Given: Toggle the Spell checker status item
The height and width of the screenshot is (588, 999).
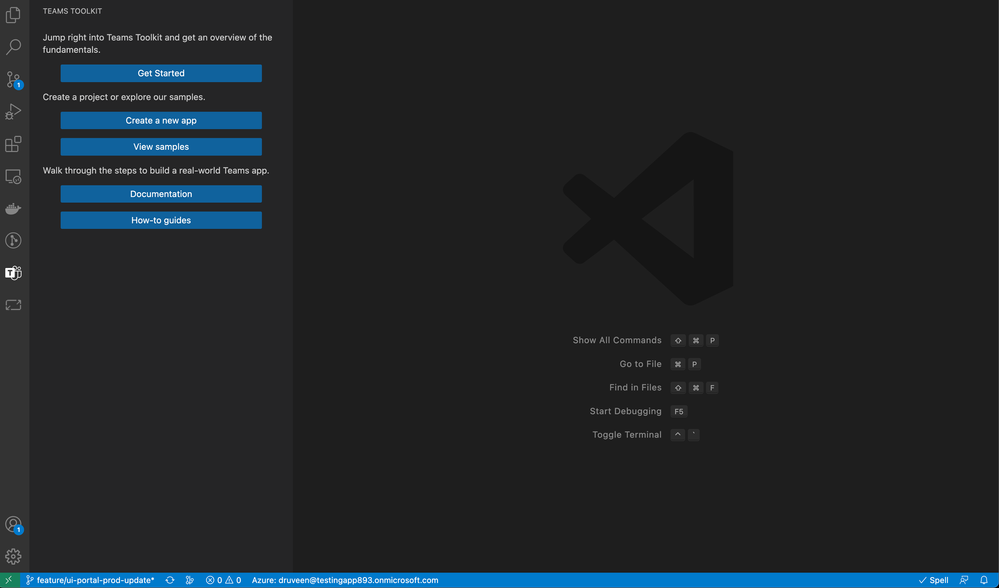Looking at the screenshot, I should (x=933, y=580).
